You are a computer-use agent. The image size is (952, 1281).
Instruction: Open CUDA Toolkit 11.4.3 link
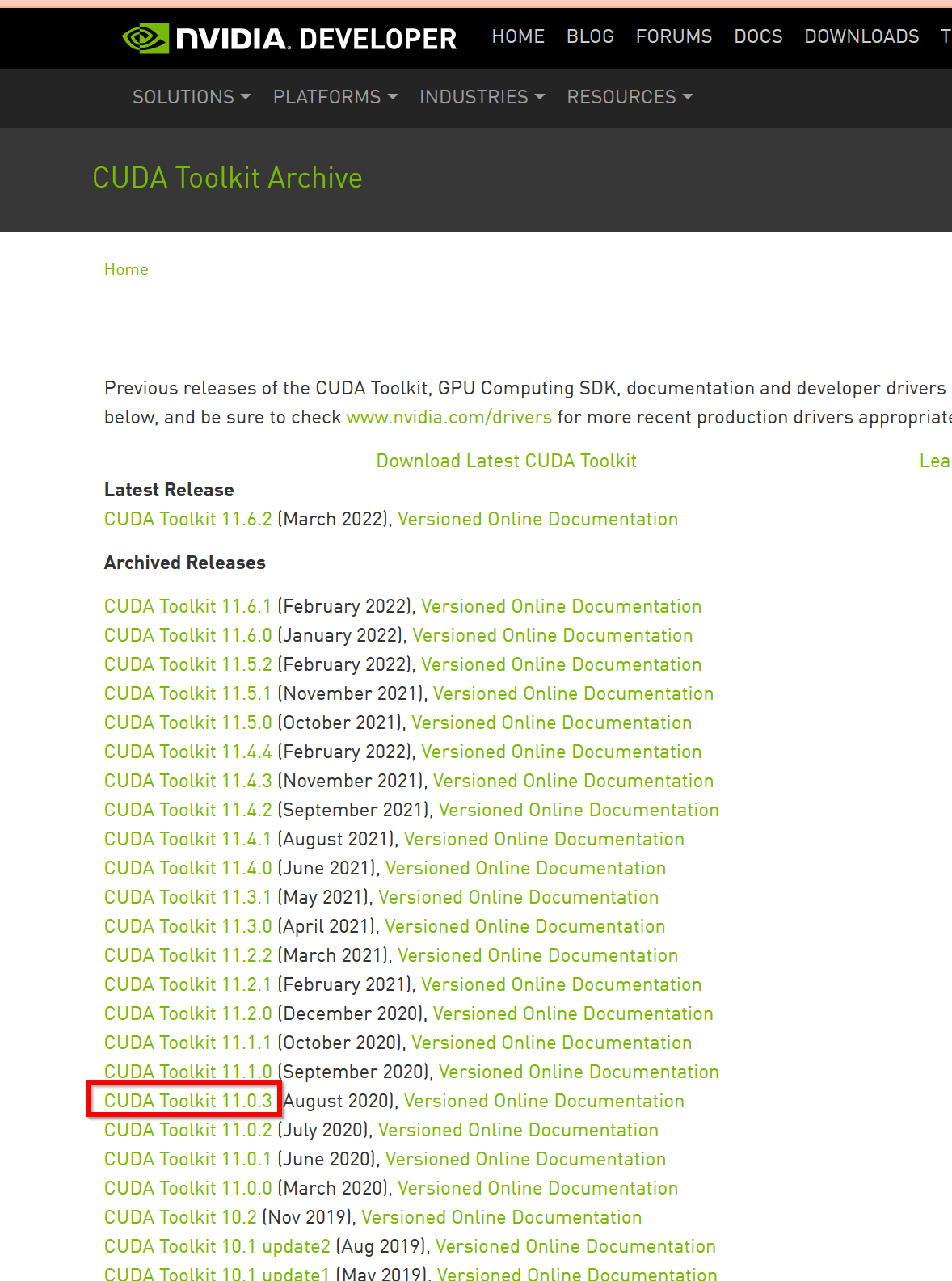188,781
